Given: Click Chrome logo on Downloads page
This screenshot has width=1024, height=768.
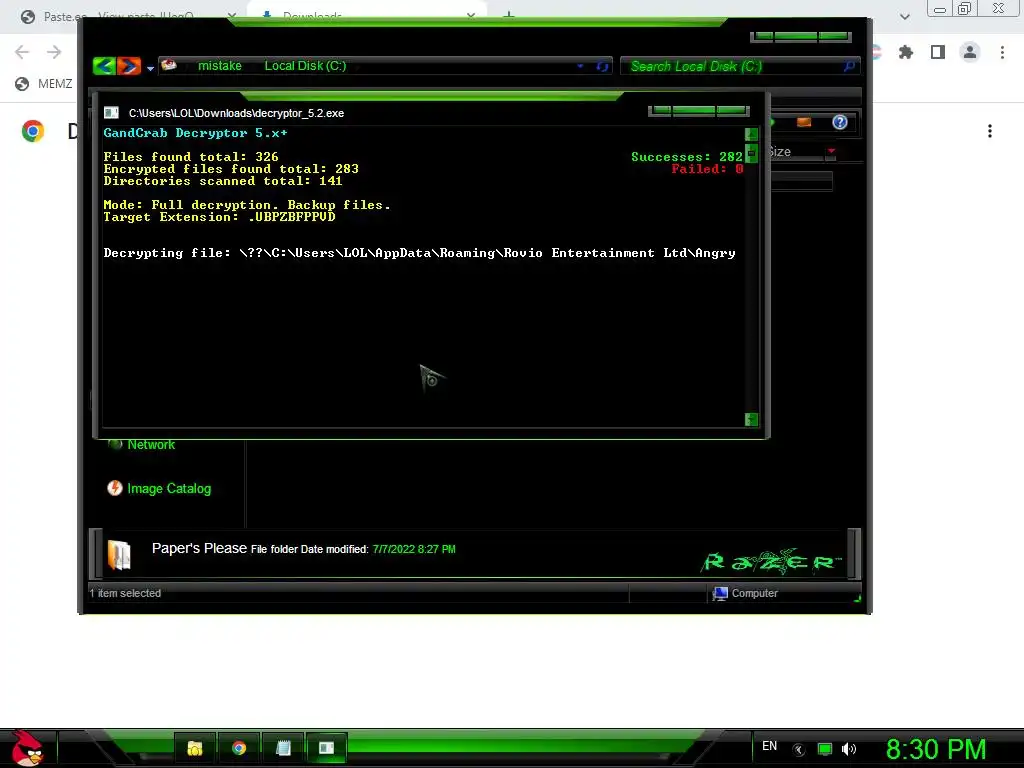Looking at the screenshot, I should 33,131.
